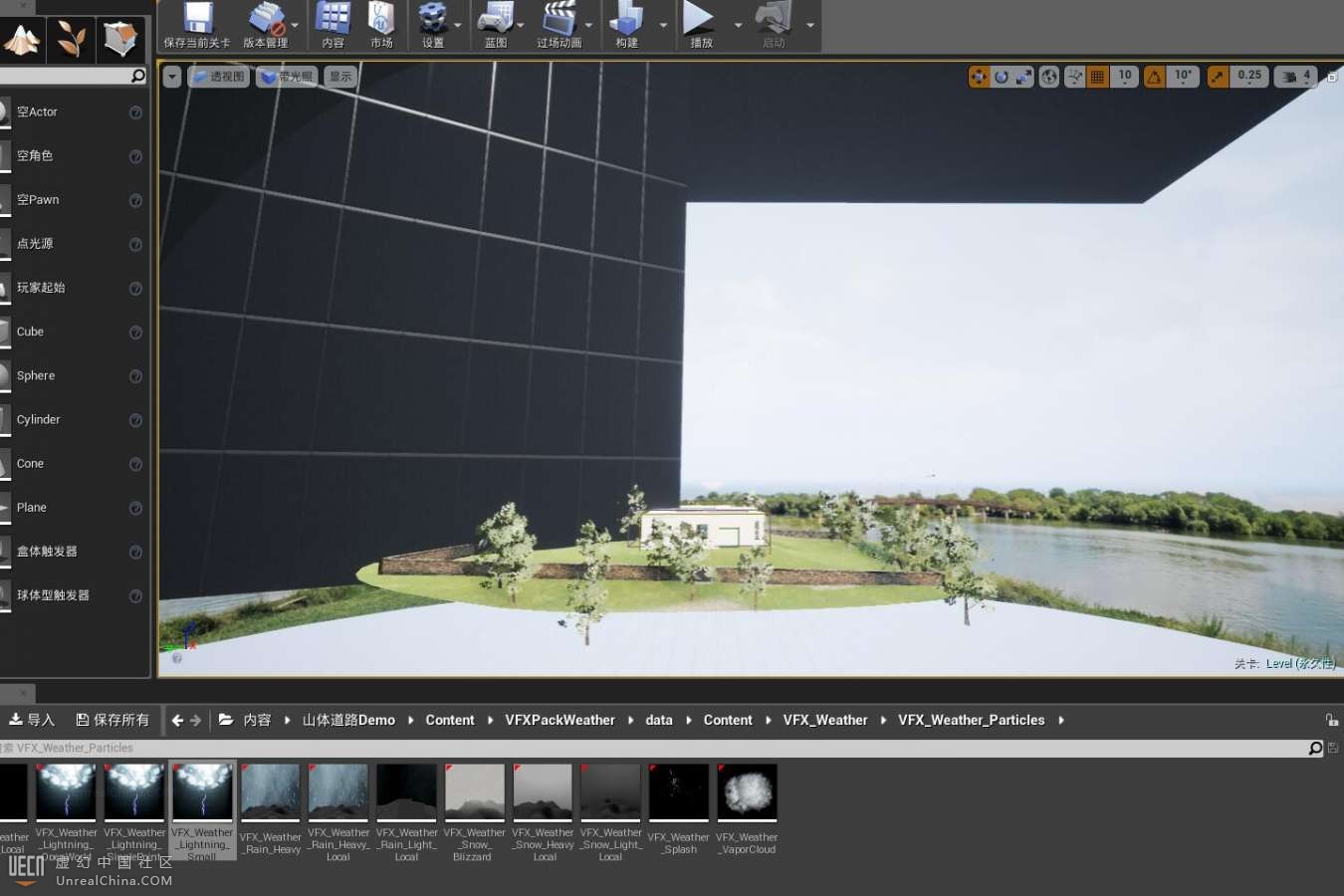Open camera speed dropdown showing 4

pyautogui.click(x=1296, y=77)
